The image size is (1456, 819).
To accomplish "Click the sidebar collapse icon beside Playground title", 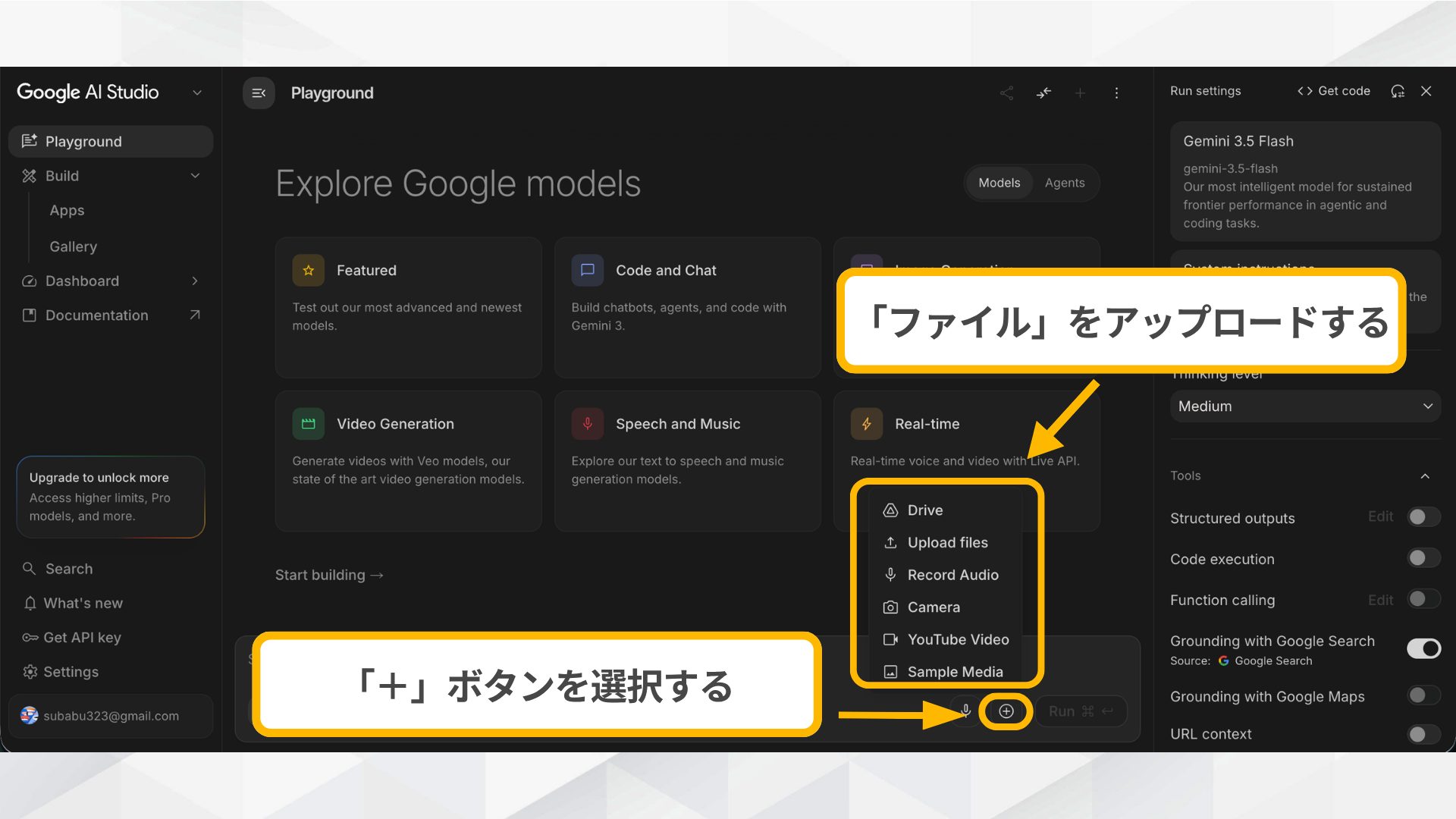I will coord(259,93).
